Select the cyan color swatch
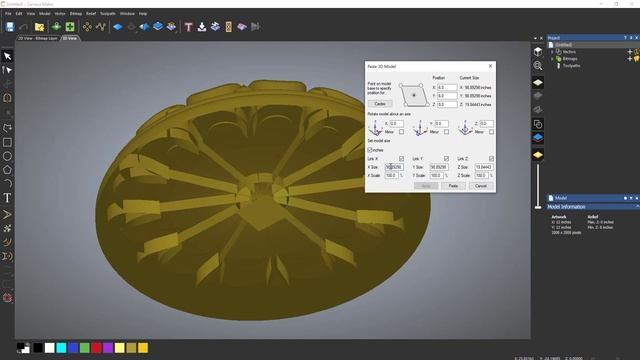Screen dimensions: 640x360 [61, 348]
